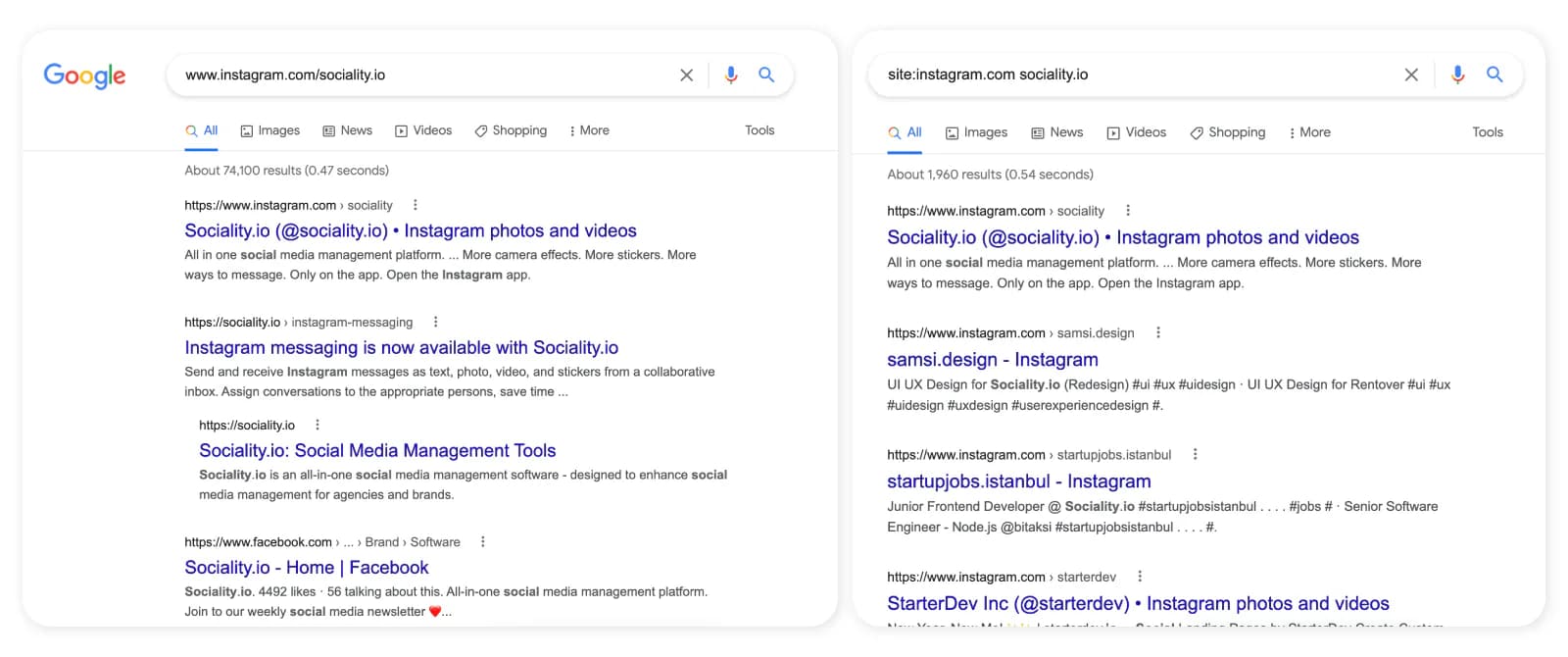Click the 'UI UX Design for Sociality.io (Redesign)' snippet
1568x657 pixels.
(1168, 394)
